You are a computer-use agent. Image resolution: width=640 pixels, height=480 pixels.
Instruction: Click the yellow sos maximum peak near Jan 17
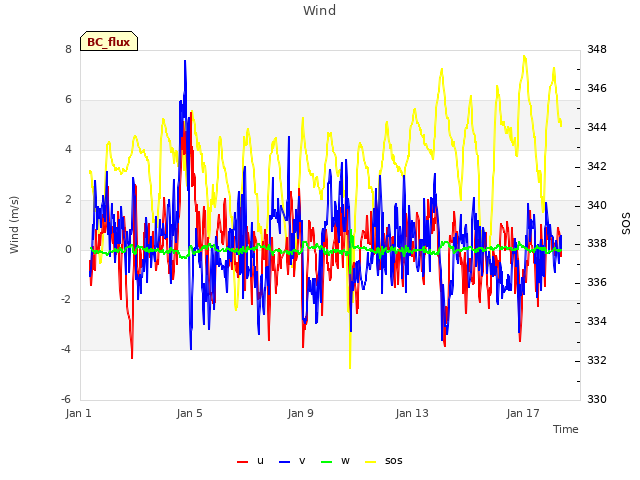[x=524, y=56]
